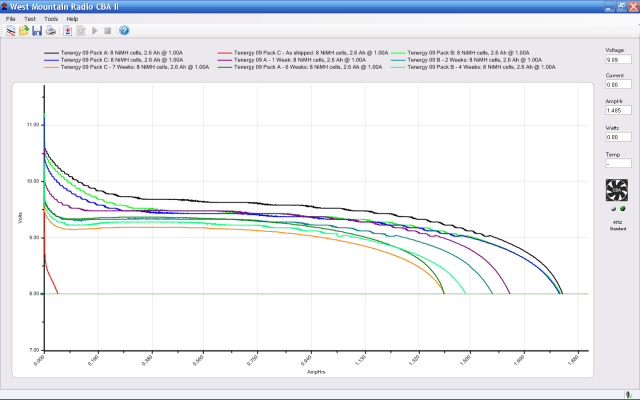The height and width of the screenshot is (400, 640).
Task: Stop the test with the square stop icon
Action: 108,31
